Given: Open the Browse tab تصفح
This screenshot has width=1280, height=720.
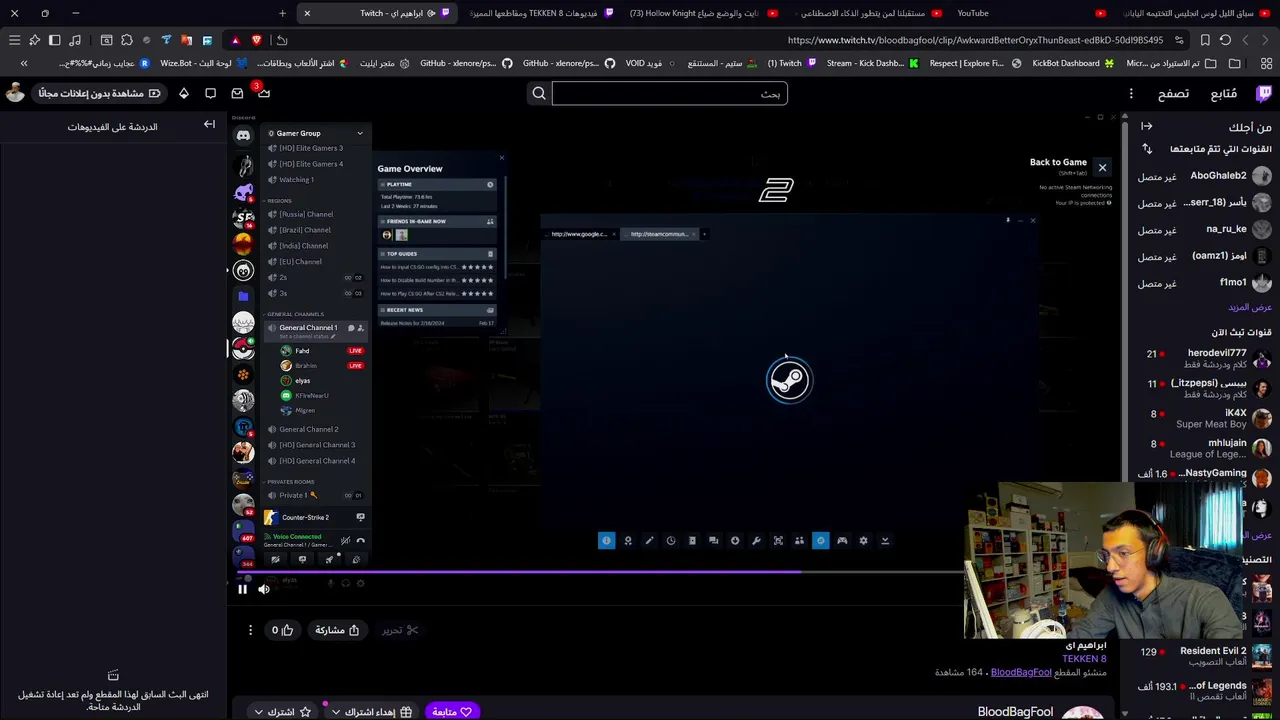Looking at the screenshot, I should (x=1173, y=94).
